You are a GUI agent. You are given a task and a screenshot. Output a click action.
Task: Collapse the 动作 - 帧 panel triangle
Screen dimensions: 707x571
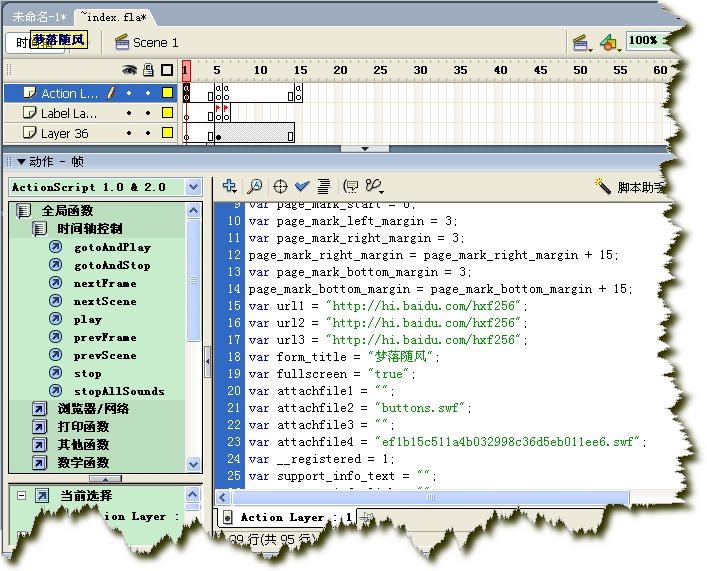pos(21,161)
